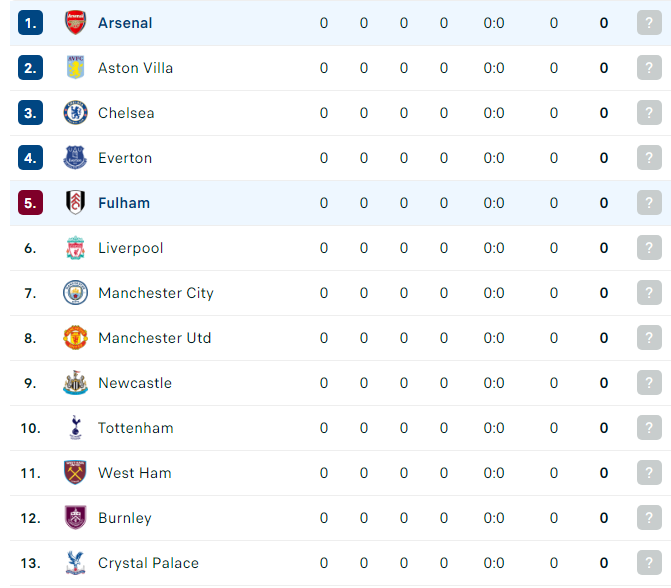671x588 pixels.
Task: Click the Tottenham cockerel logo
Action: tap(75, 428)
